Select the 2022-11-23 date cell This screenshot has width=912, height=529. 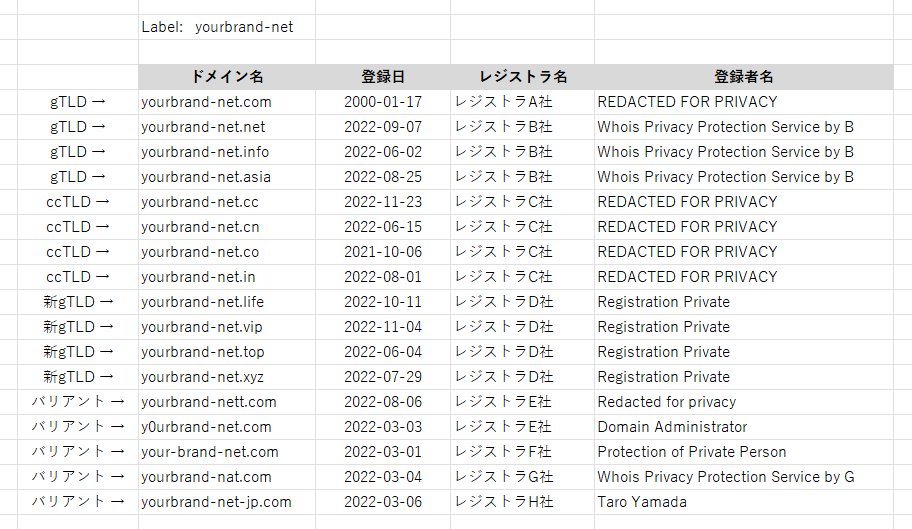pyautogui.click(x=383, y=202)
